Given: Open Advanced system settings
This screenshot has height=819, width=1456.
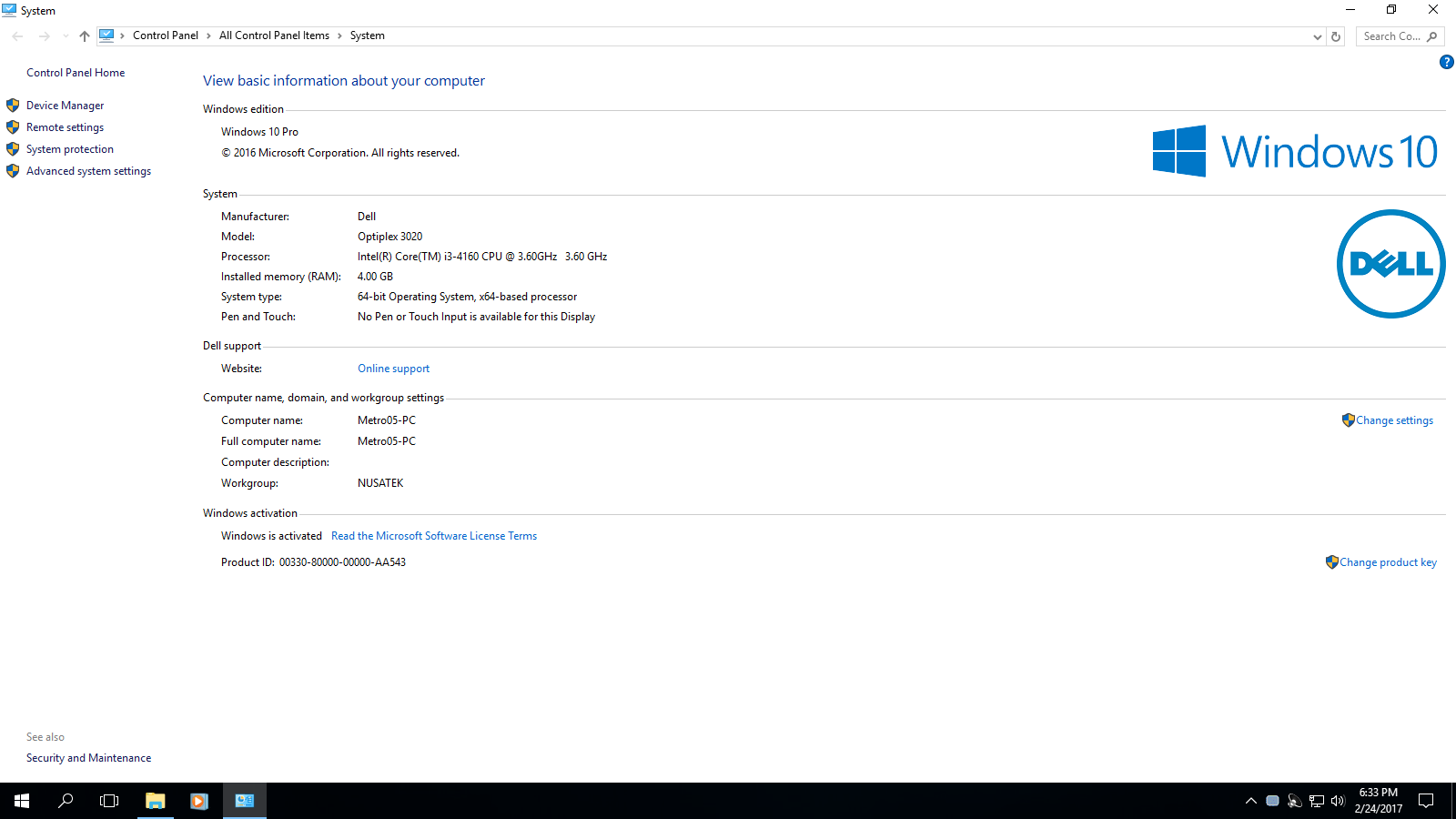Looking at the screenshot, I should pyautogui.click(x=88, y=171).
